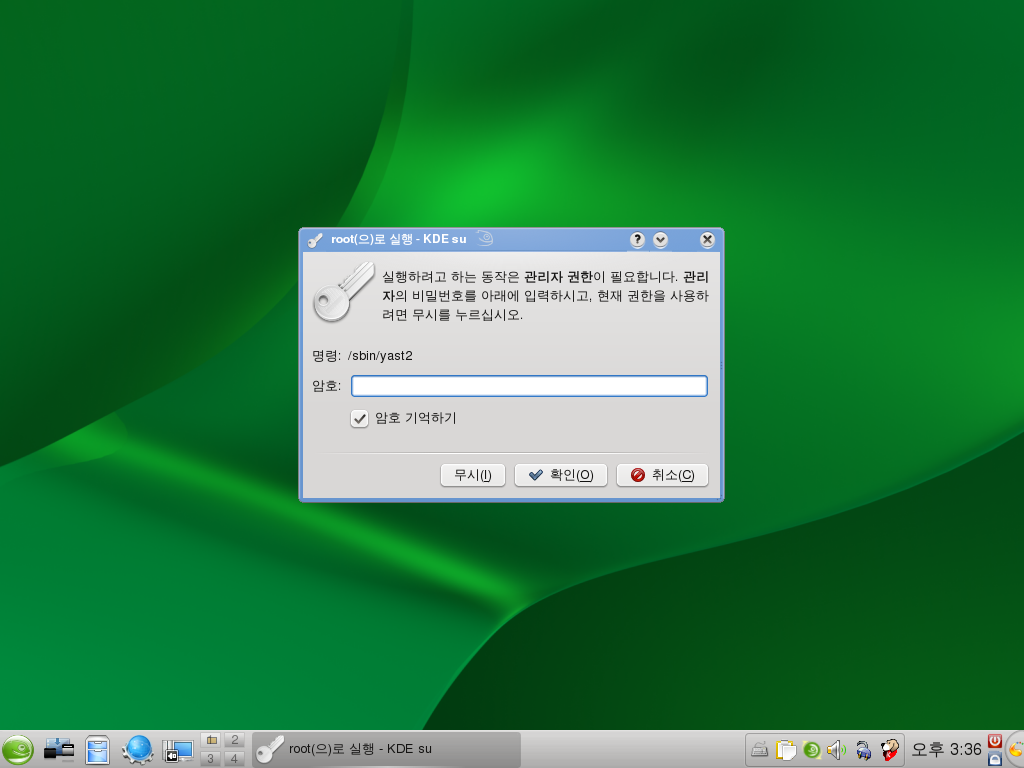1024x768 pixels.
Task: Click the power plug tray icon
Action: [x=863, y=750]
